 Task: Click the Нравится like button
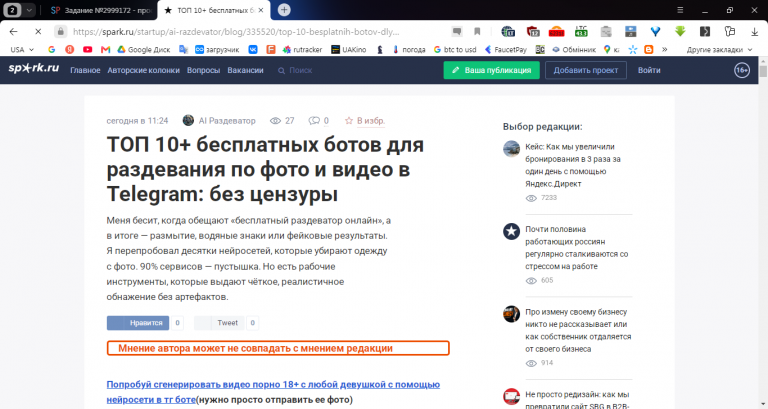(138, 323)
